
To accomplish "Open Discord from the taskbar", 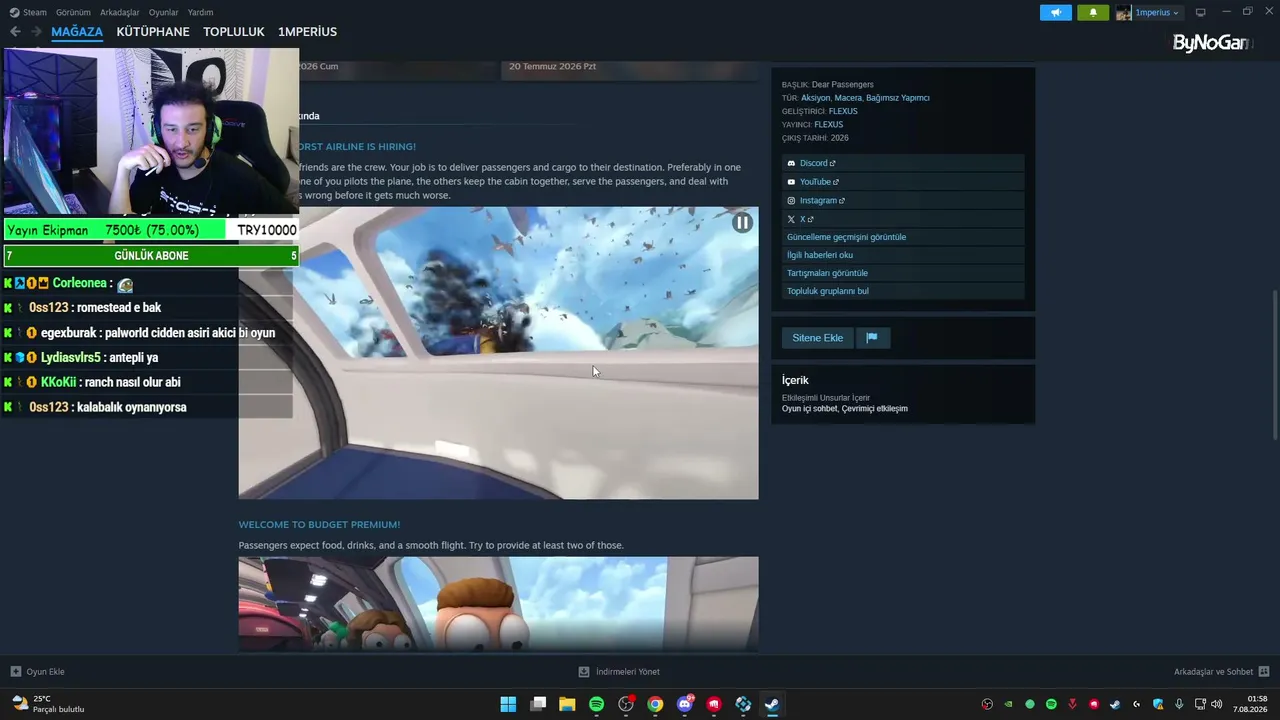I will (685, 704).
